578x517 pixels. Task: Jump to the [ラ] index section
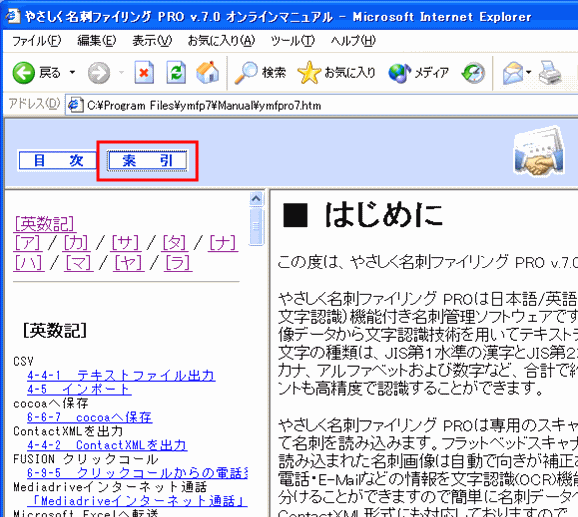click(178, 263)
